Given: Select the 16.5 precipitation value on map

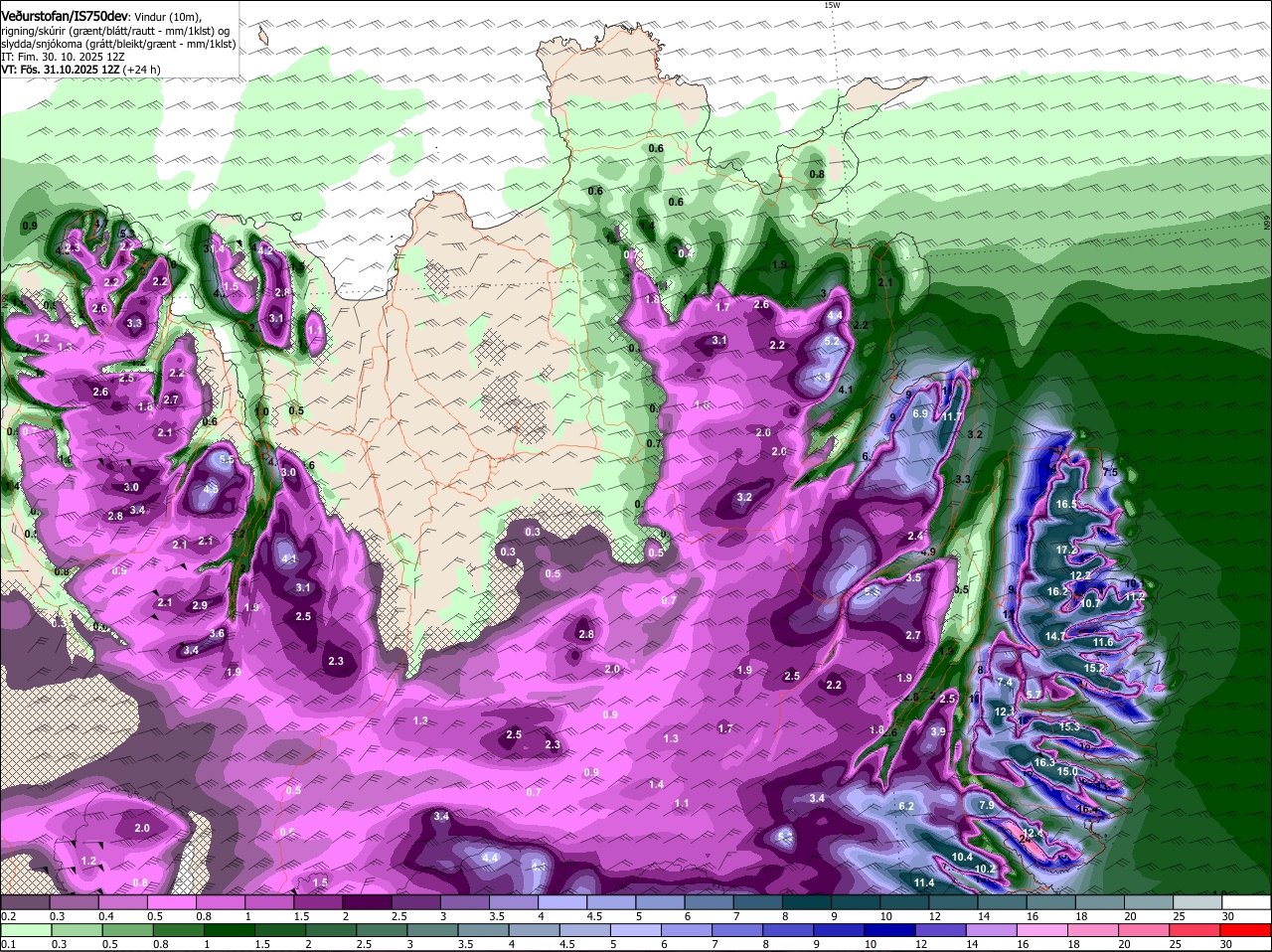Looking at the screenshot, I should 1066,505.
